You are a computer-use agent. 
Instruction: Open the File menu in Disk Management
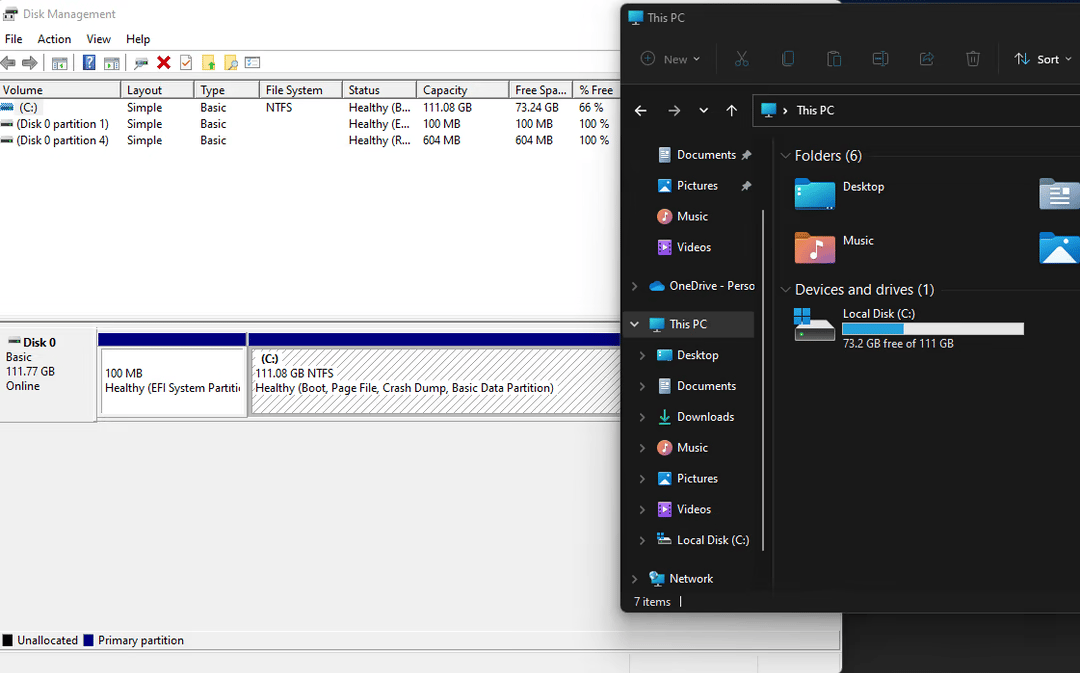(13, 39)
